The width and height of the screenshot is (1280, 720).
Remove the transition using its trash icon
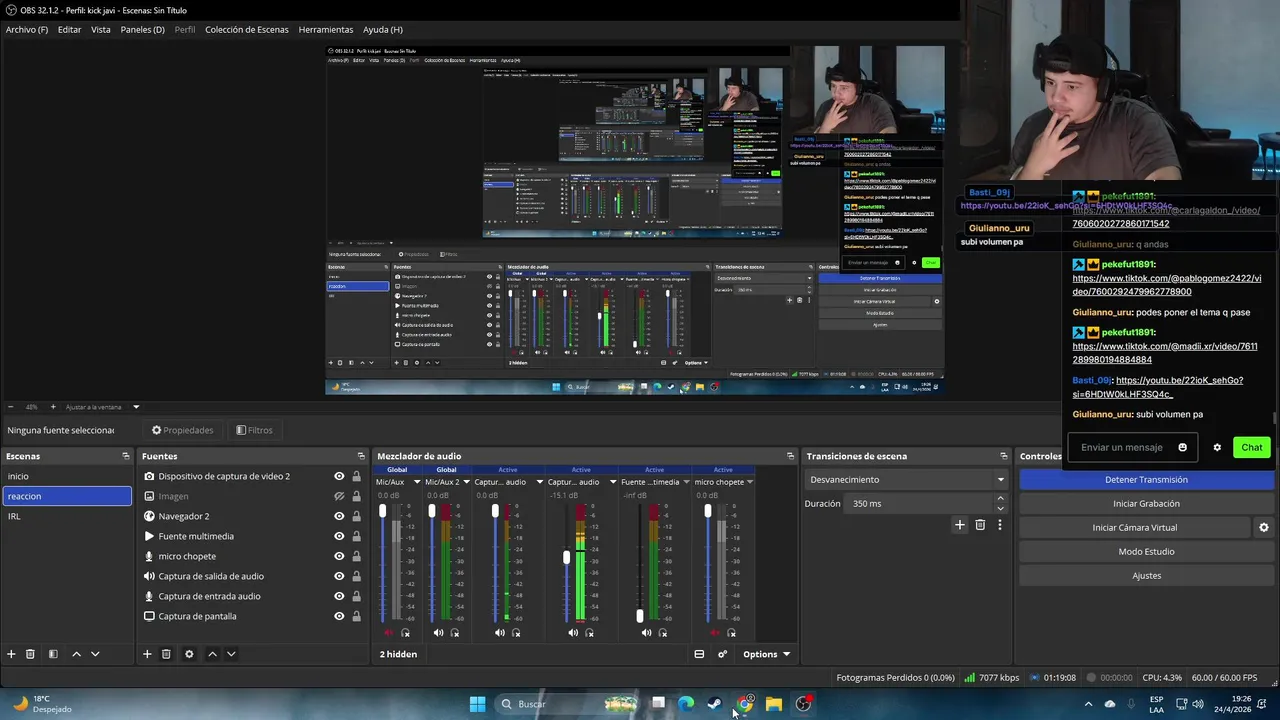point(980,524)
